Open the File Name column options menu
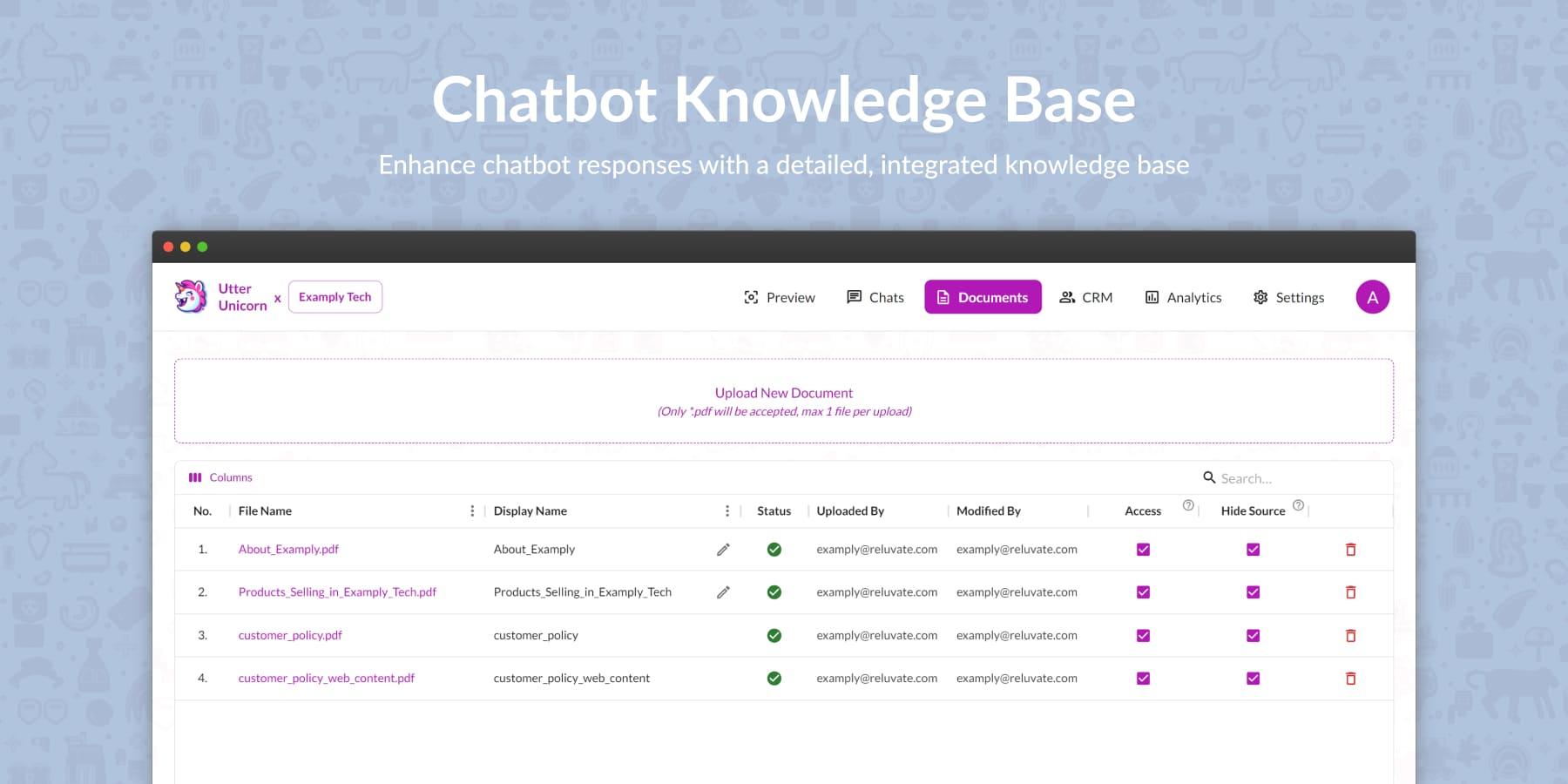This screenshot has width=1568, height=784. click(x=472, y=511)
